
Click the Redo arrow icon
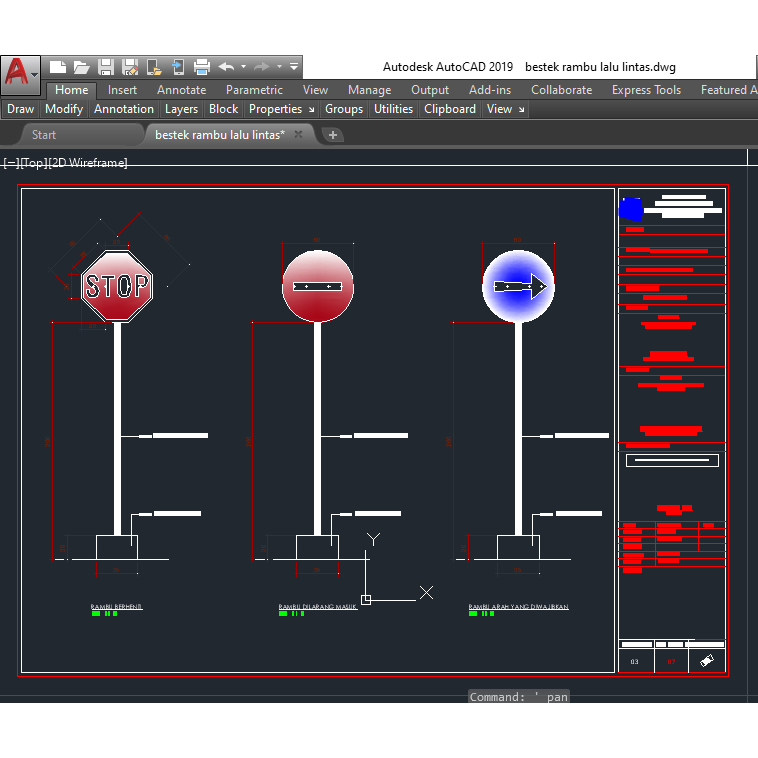[x=262, y=67]
